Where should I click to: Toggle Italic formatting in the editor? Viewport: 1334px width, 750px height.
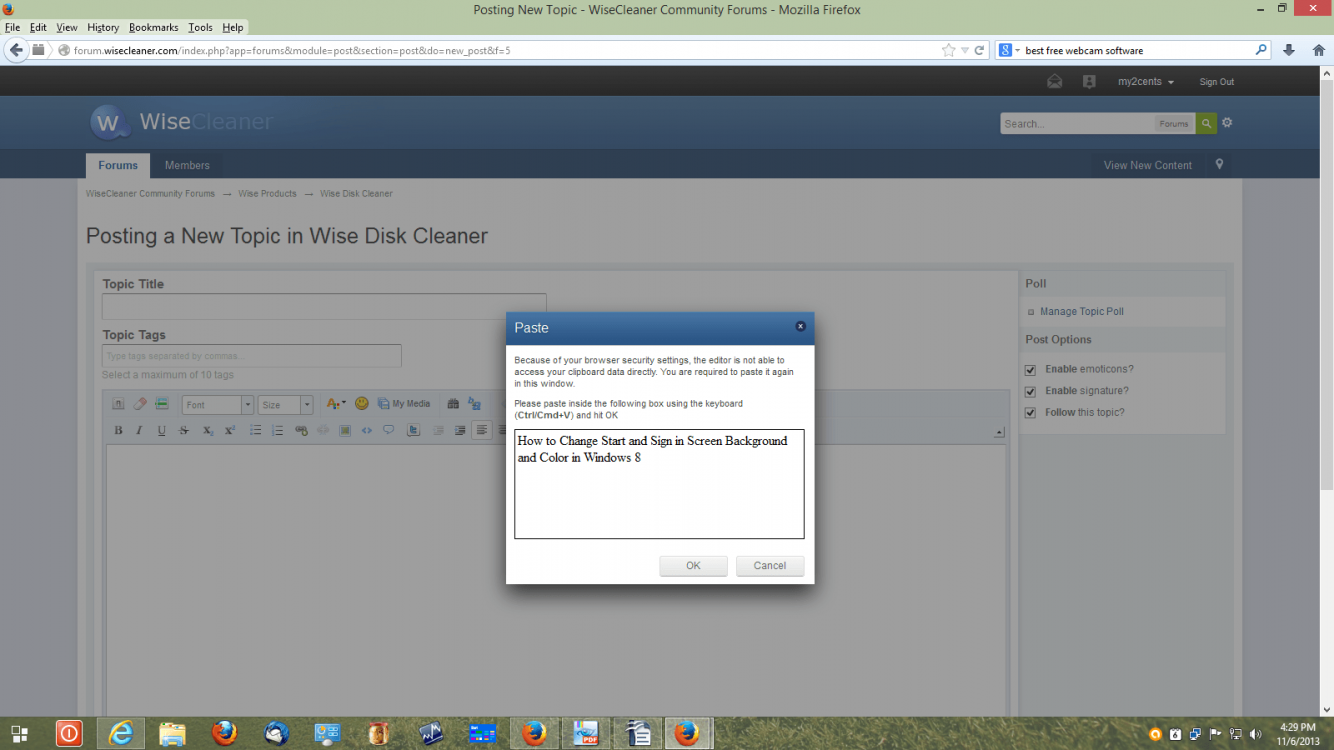[139, 430]
